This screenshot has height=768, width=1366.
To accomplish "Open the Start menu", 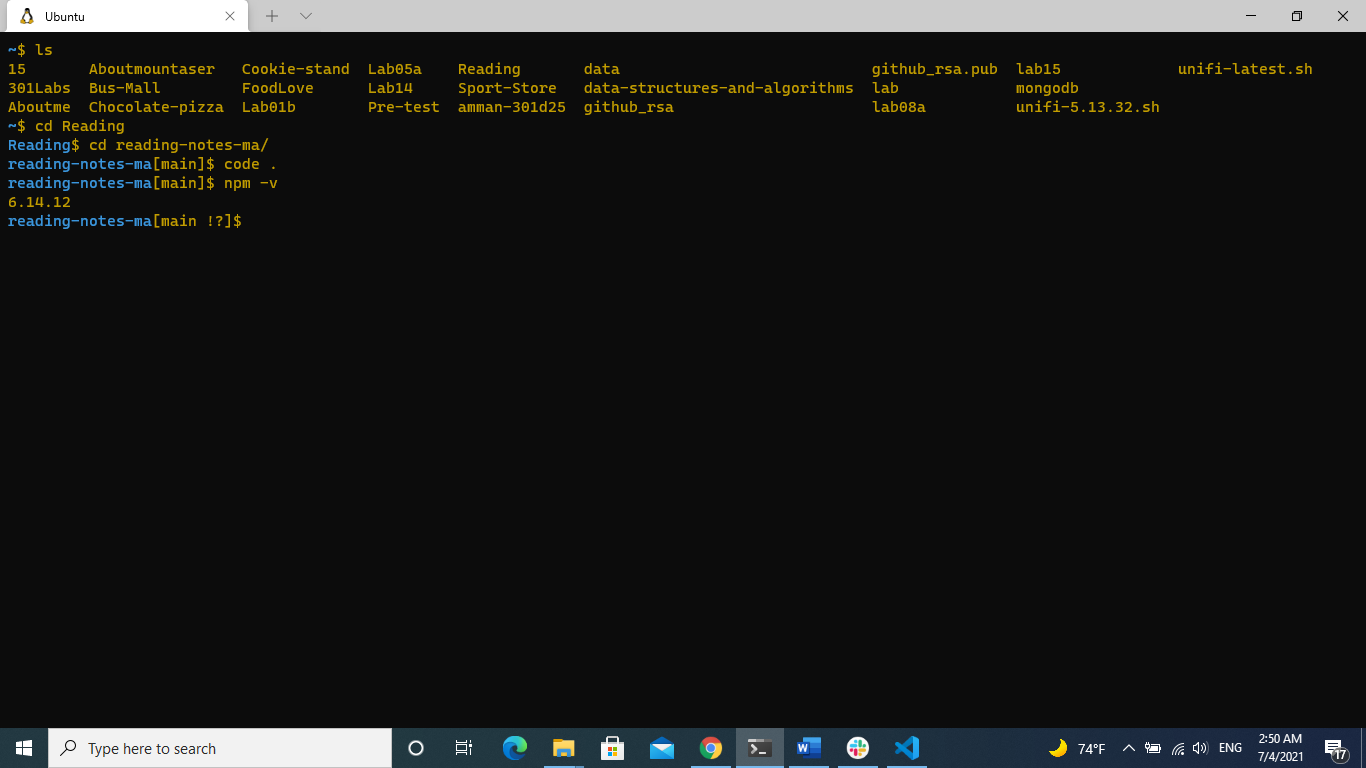I will pyautogui.click(x=22, y=747).
